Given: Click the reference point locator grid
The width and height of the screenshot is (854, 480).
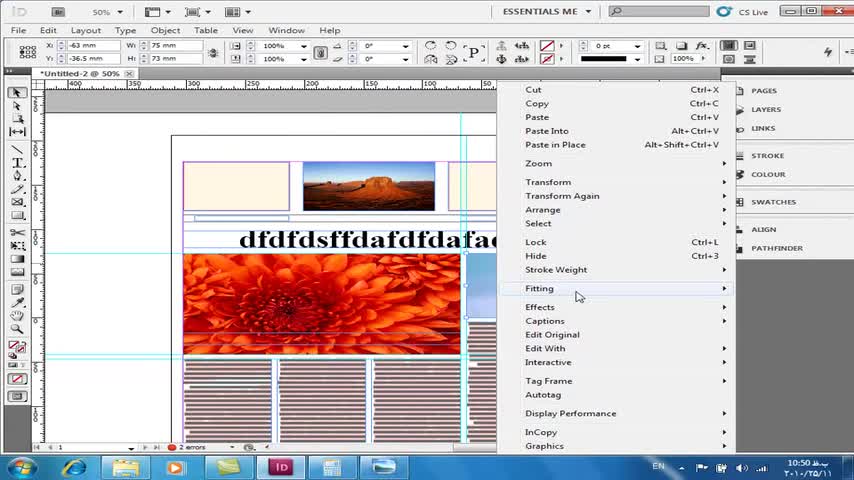Looking at the screenshot, I should click(x=27, y=52).
